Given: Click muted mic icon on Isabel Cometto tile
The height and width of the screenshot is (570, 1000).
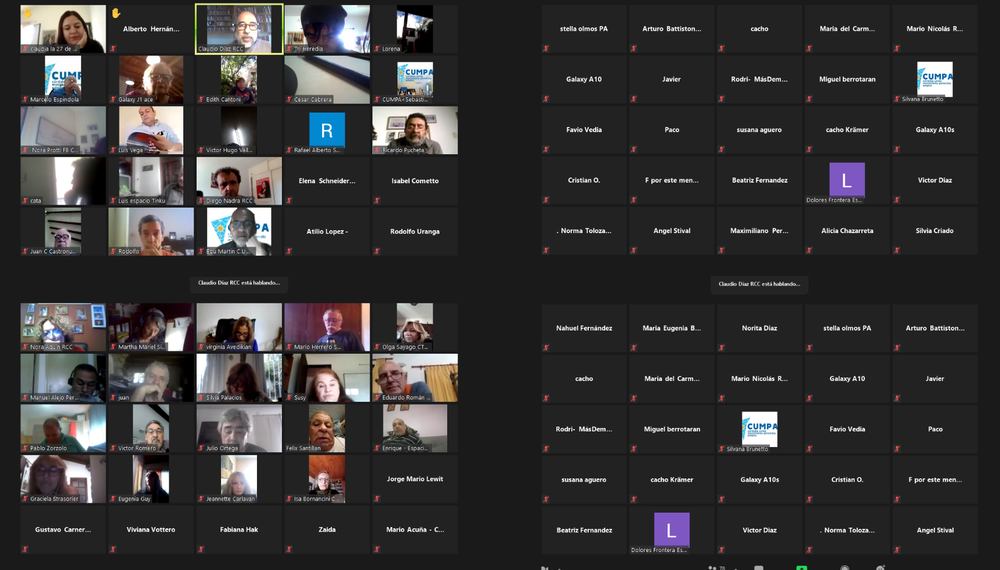Looking at the screenshot, I should [x=376, y=200].
